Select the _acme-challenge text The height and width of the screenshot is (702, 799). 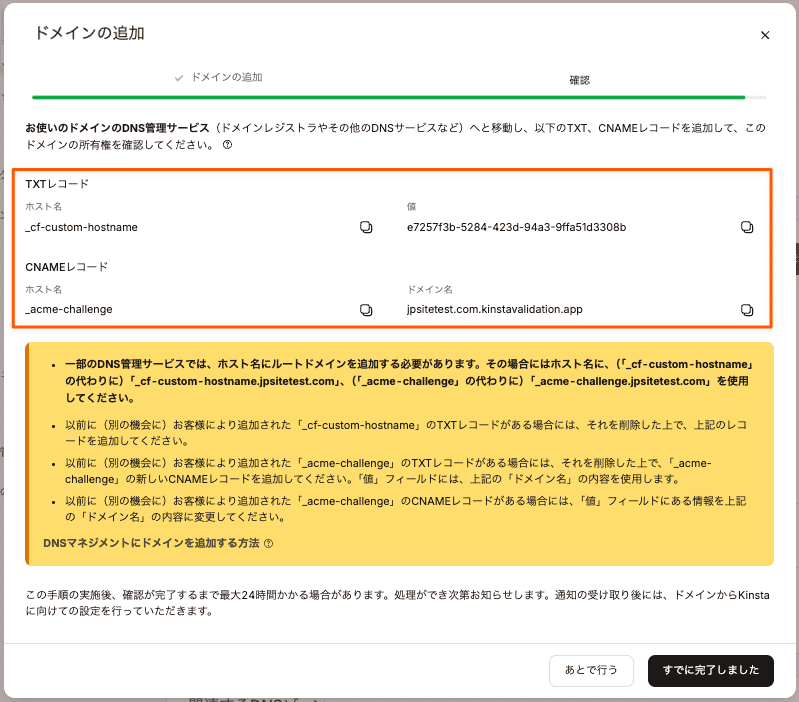[x=69, y=309]
